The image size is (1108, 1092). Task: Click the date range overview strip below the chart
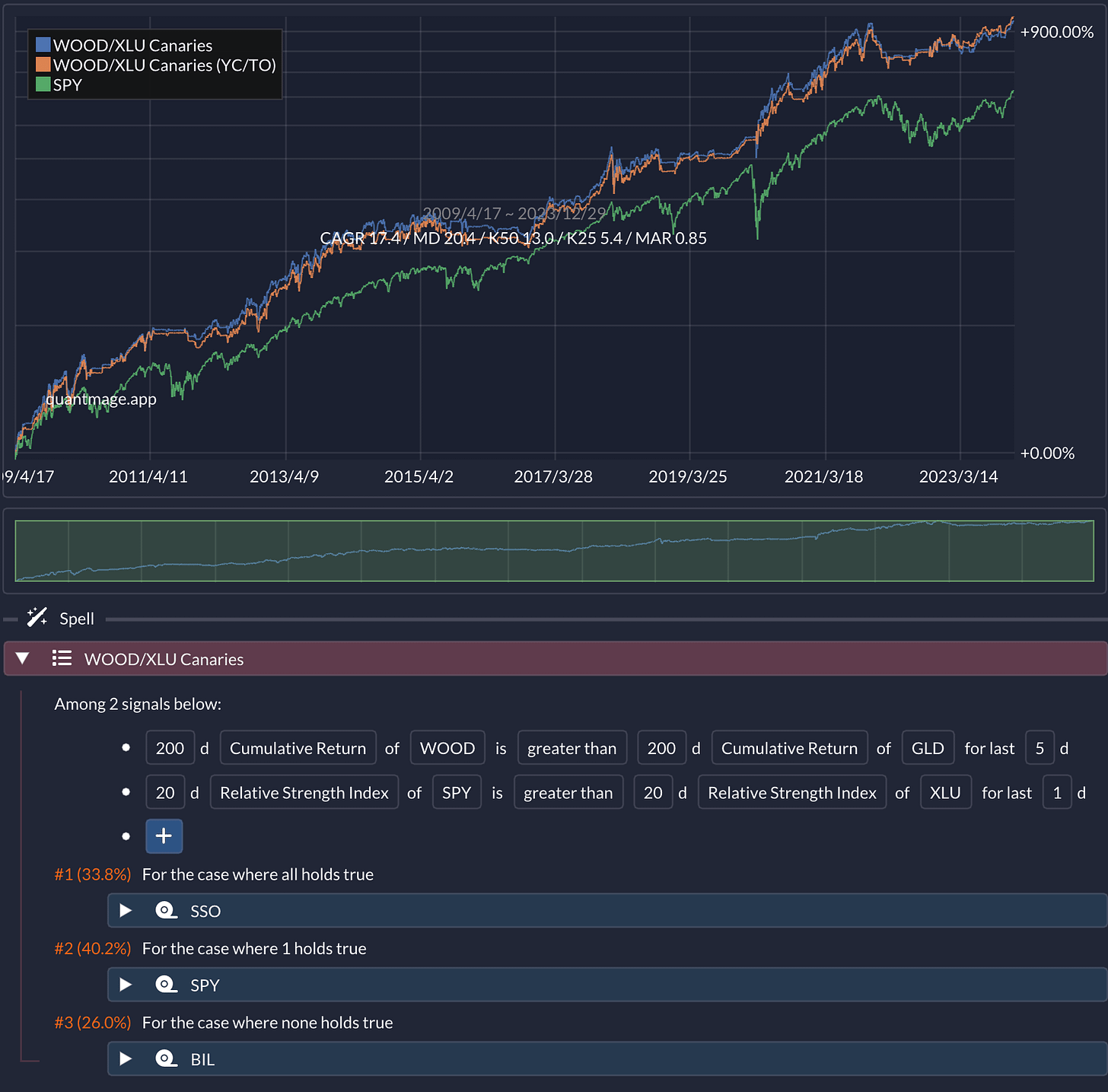[554, 551]
